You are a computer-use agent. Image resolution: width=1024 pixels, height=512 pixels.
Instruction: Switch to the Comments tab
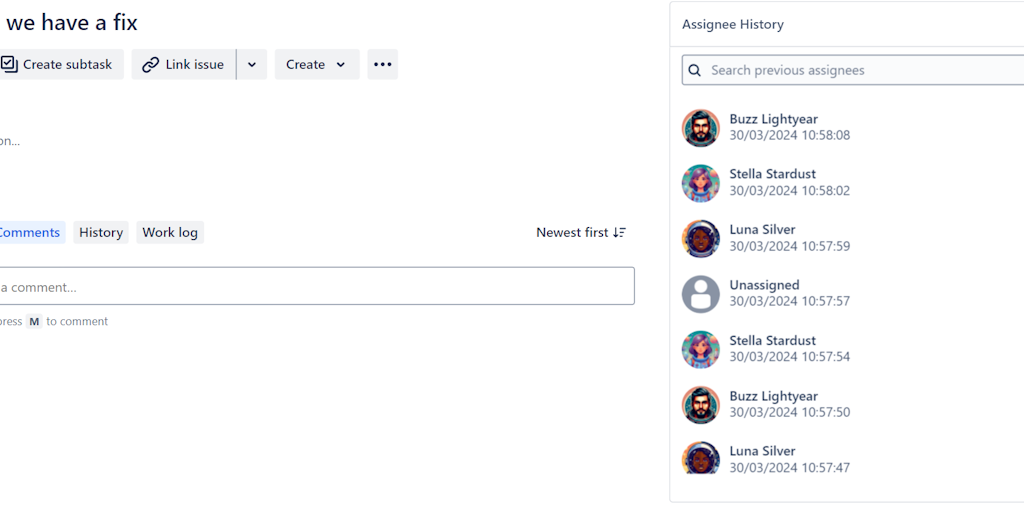click(x=30, y=232)
